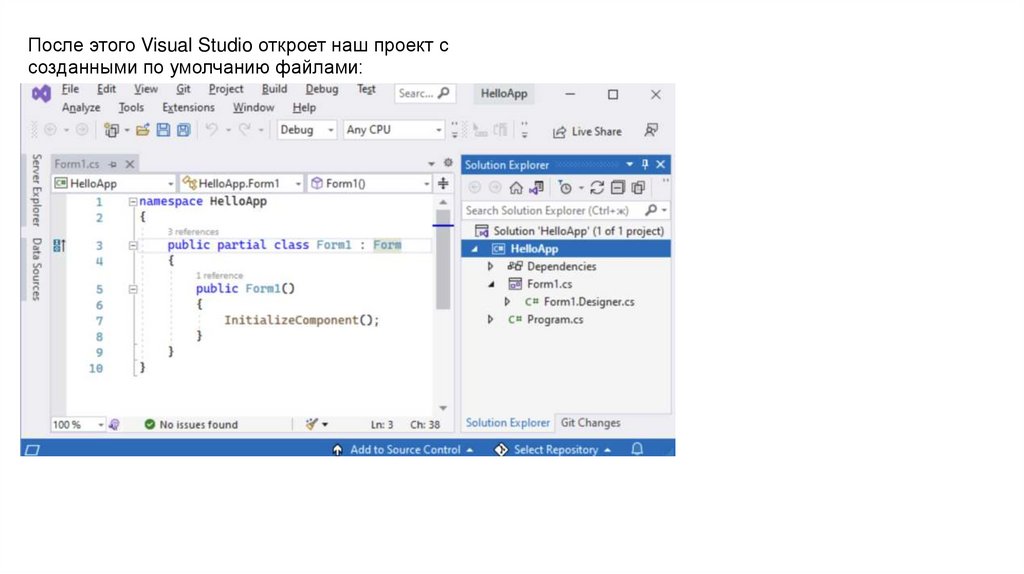Click the Show All Files icon
This screenshot has height=574, width=1024.
coord(638,188)
